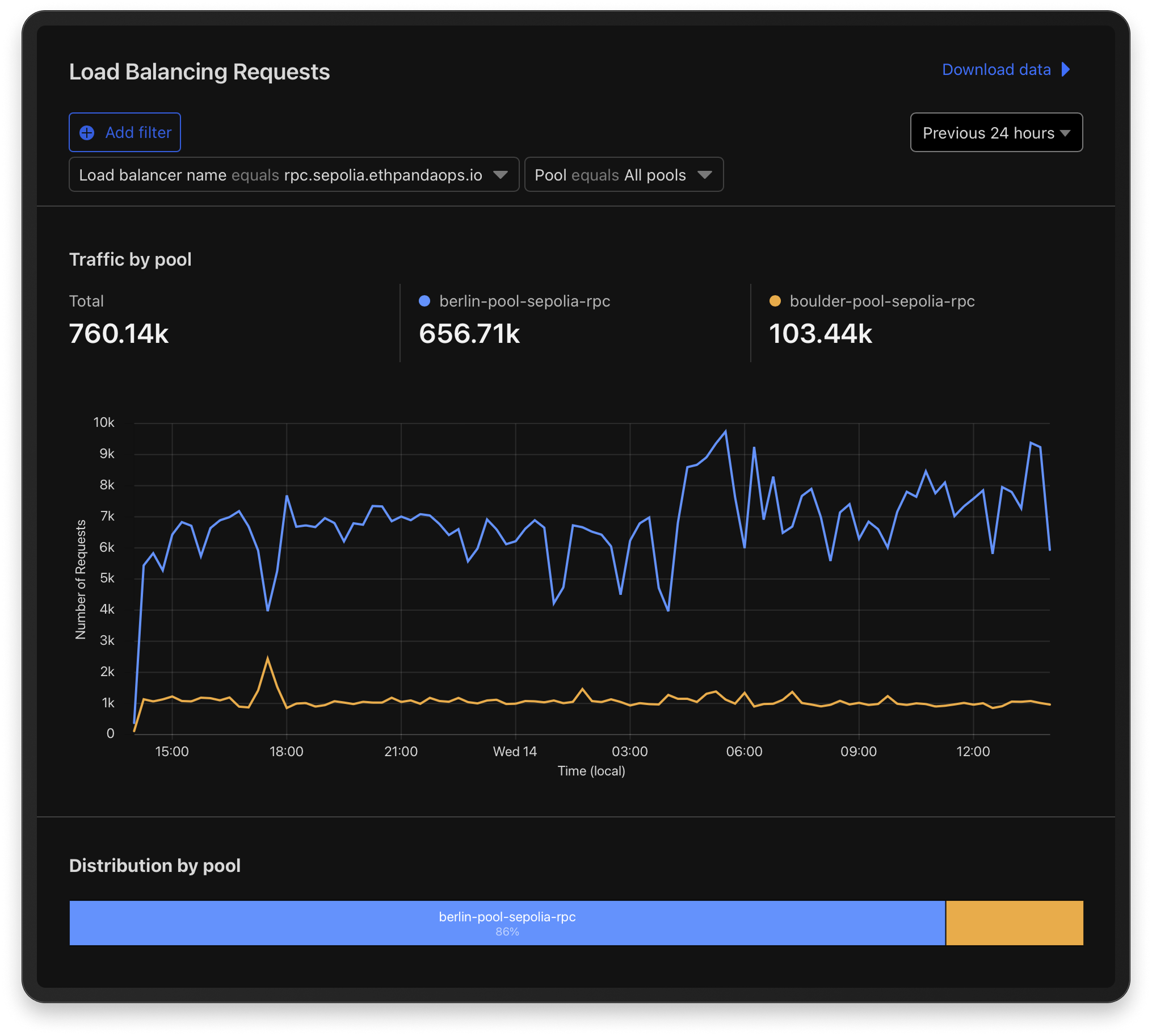
Task: Open the Previous 24 hours time range dropdown
Action: click(996, 133)
